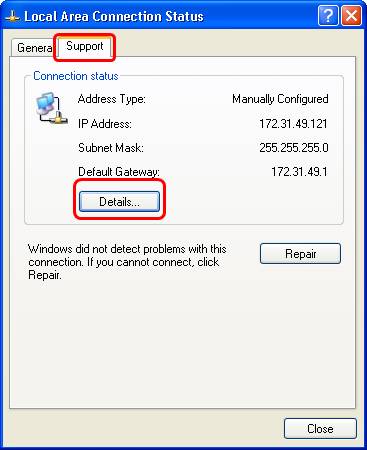Click the red X title bar button

(351, 15)
